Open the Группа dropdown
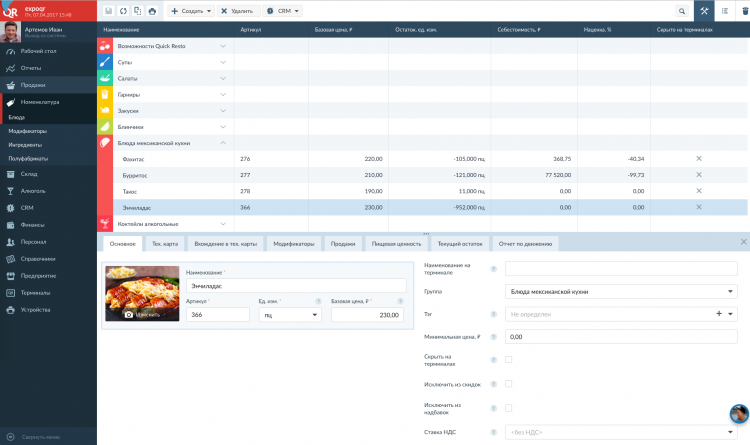Image resolution: width=750 pixels, height=445 pixels. 620,291
